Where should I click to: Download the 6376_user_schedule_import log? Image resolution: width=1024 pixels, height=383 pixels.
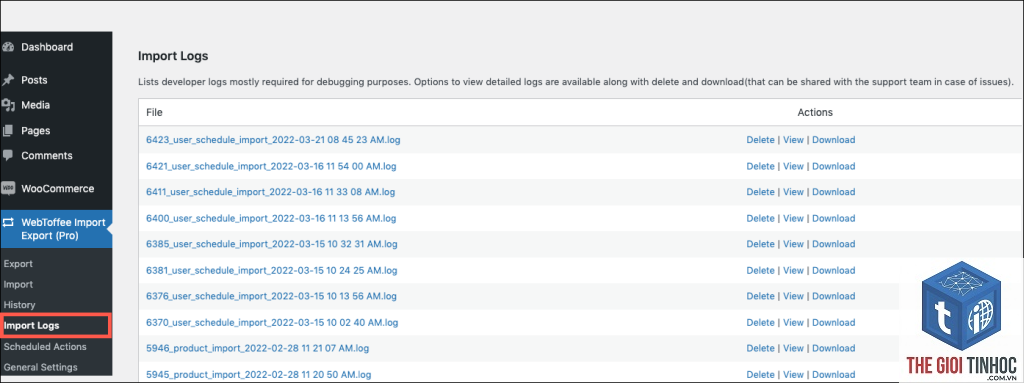[x=833, y=297]
